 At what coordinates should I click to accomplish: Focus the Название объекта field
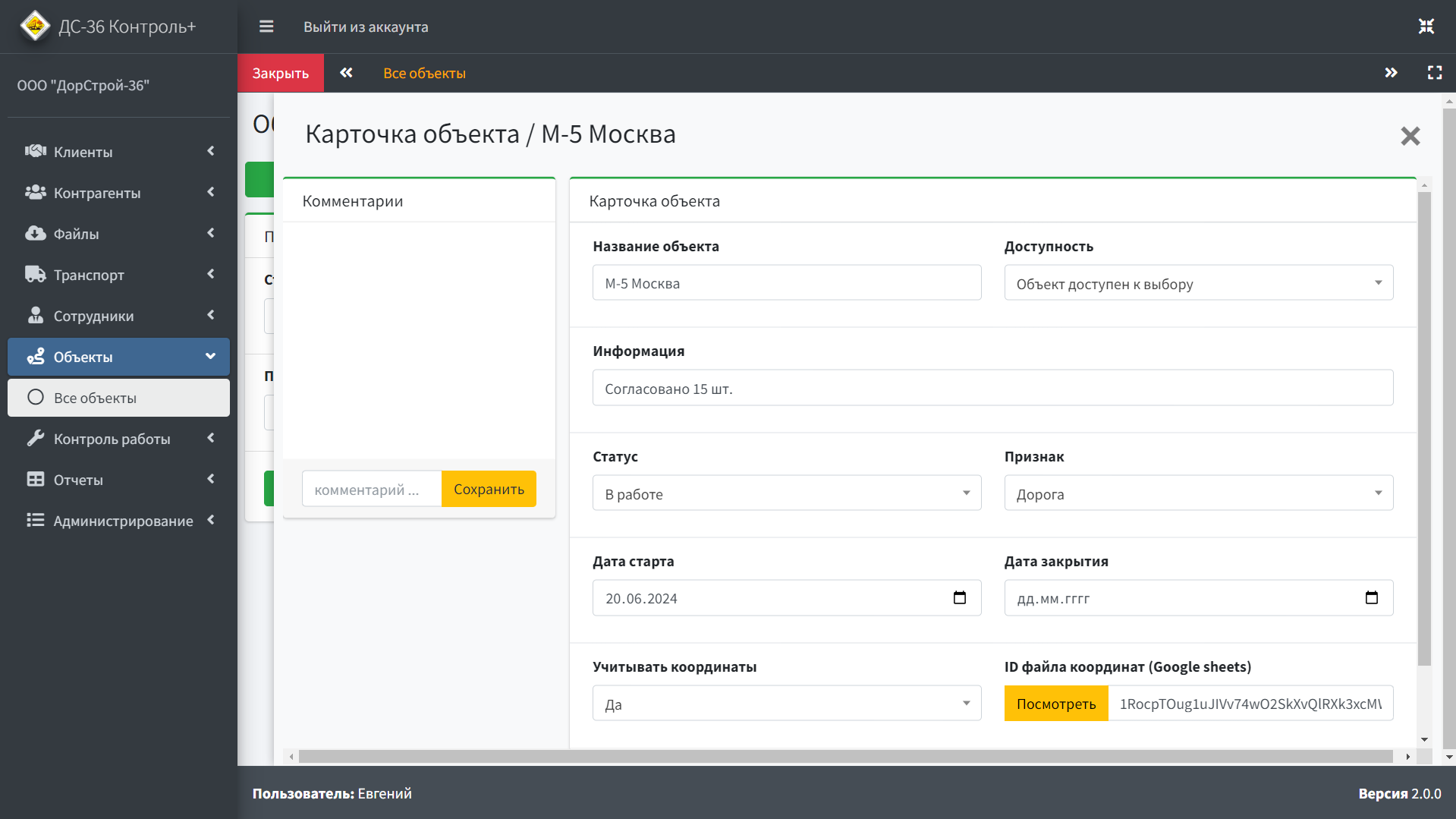tap(787, 283)
